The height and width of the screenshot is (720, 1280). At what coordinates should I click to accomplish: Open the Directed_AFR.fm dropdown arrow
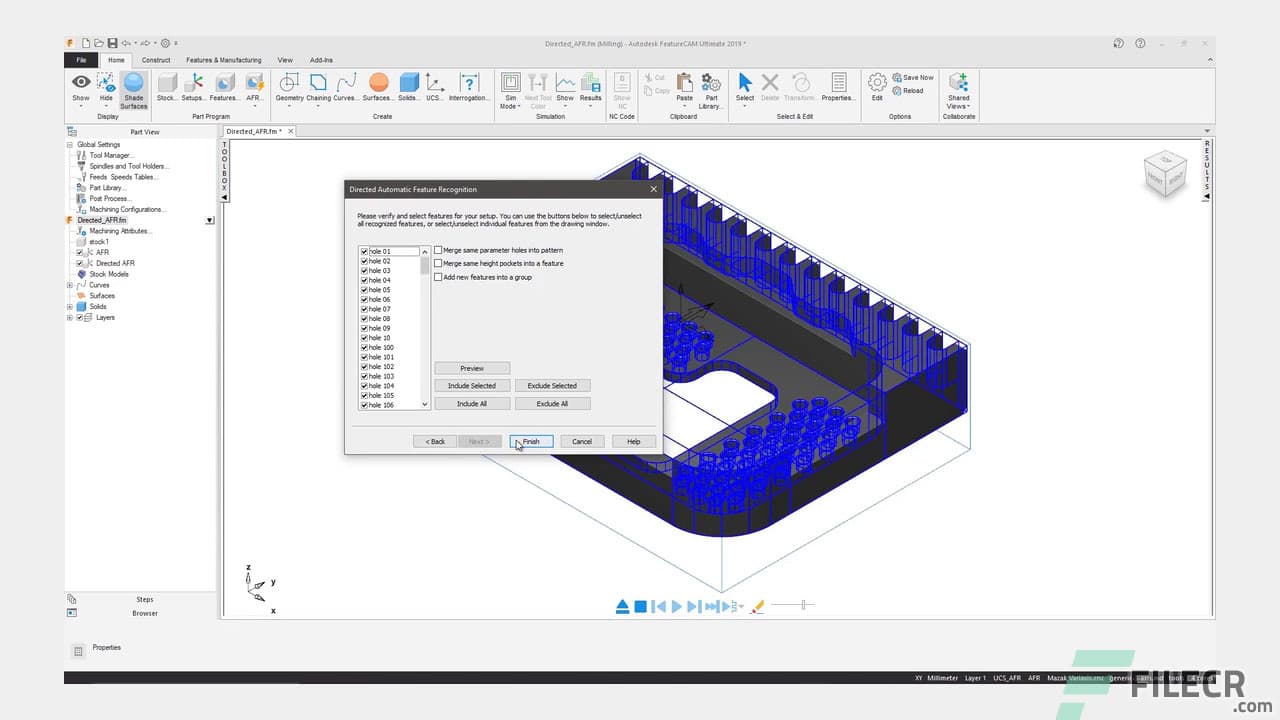(x=209, y=219)
